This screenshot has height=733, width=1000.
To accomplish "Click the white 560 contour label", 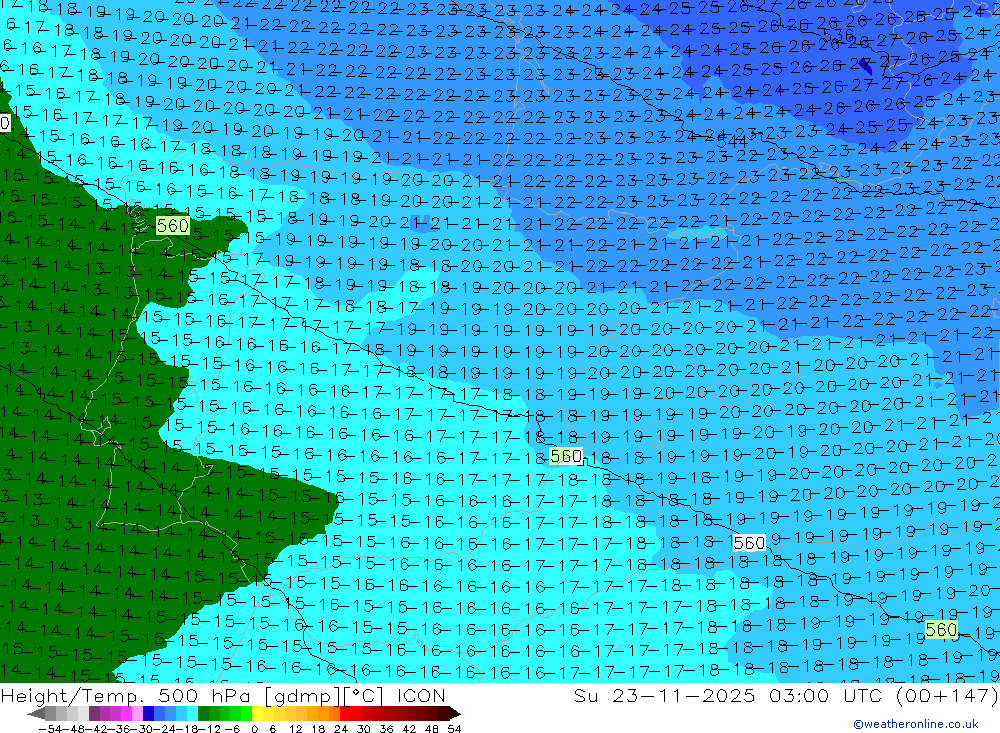I will pos(749,543).
